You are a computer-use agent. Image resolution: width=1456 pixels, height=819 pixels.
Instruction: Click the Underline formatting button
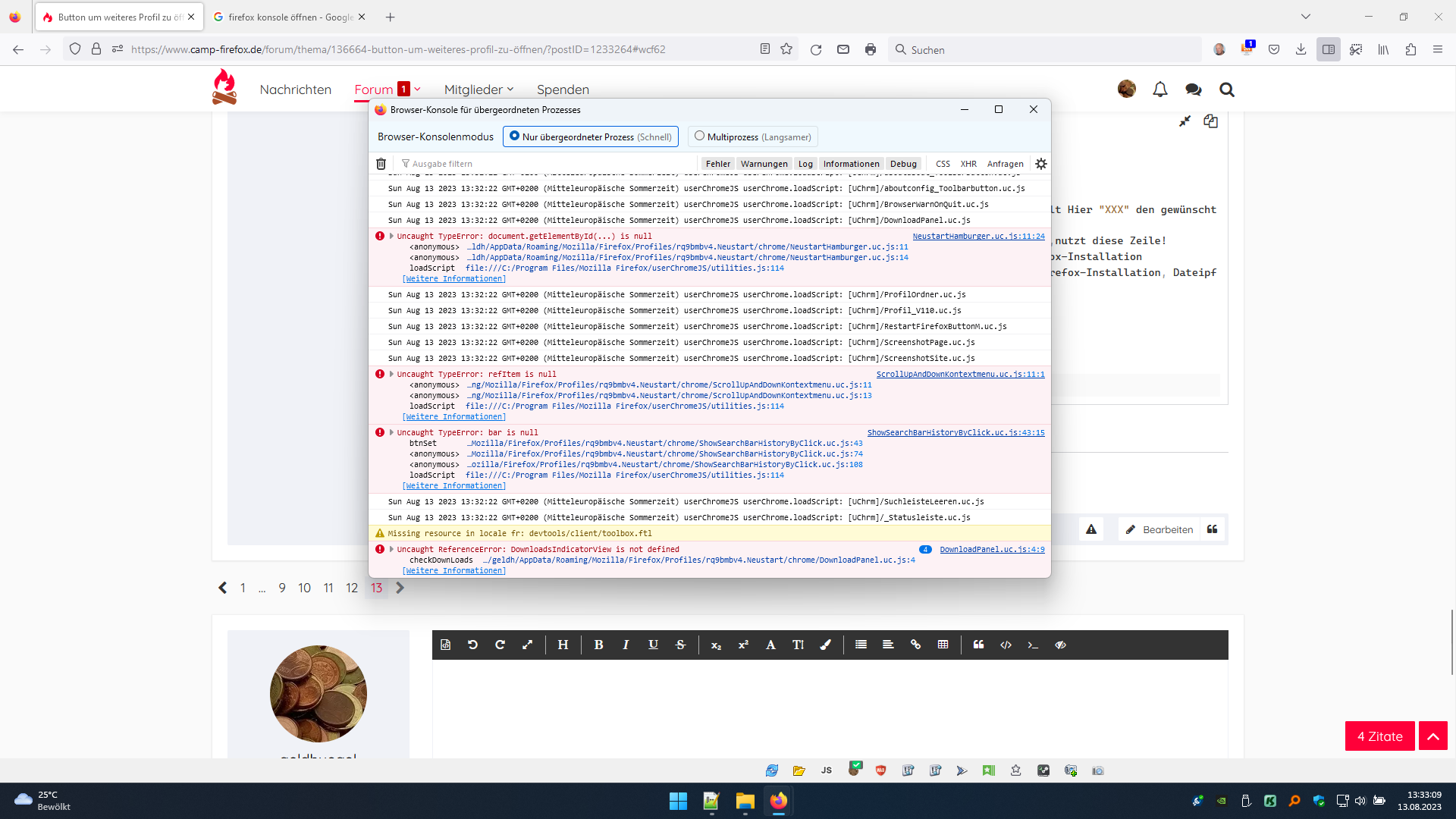[653, 645]
